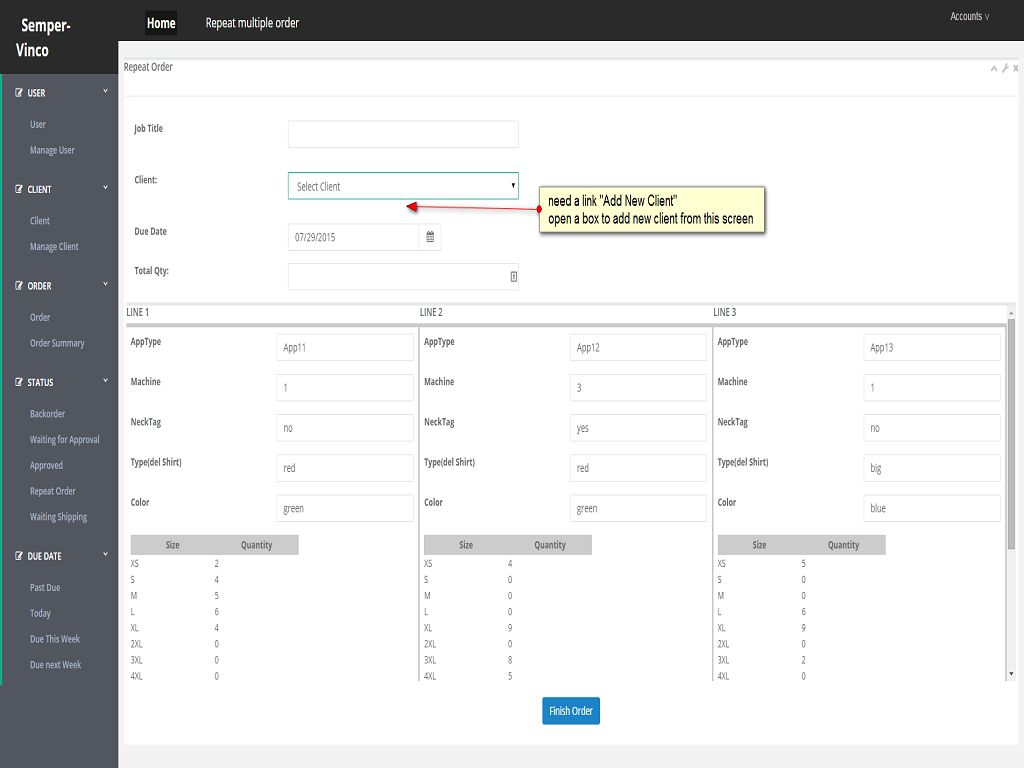
Task: Collapse the Repeat Order panel with chevron icon
Action: pos(994,68)
